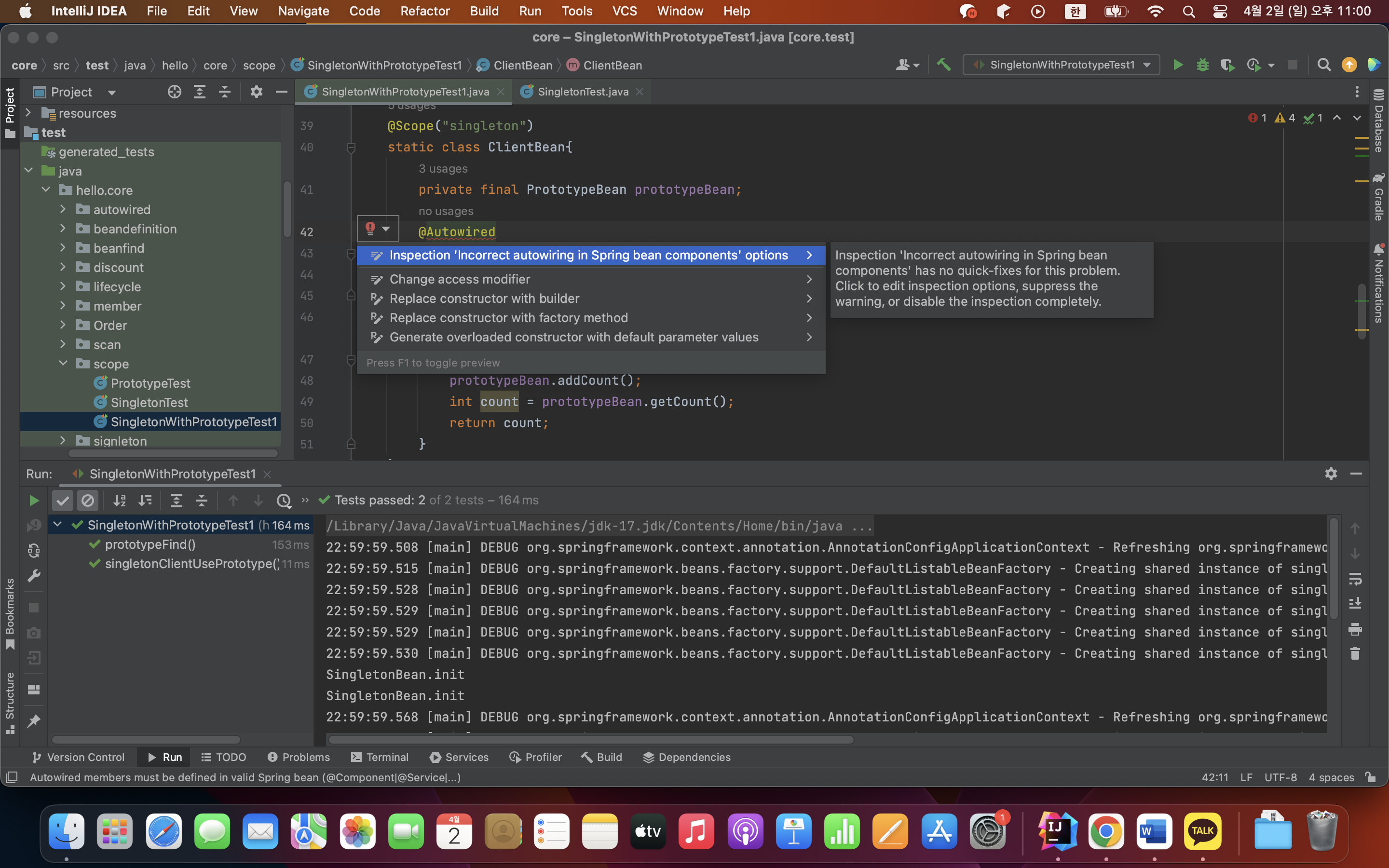
Task: Collapse the scope folder
Action: tap(63, 364)
